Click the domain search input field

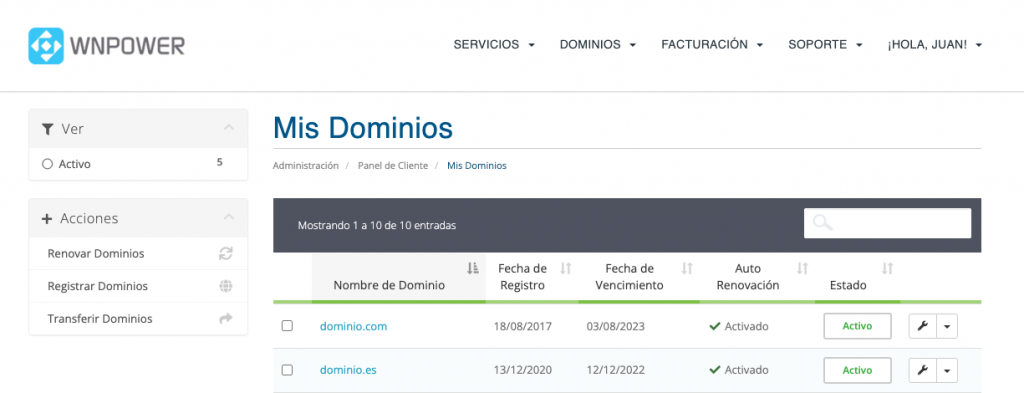click(888, 223)
